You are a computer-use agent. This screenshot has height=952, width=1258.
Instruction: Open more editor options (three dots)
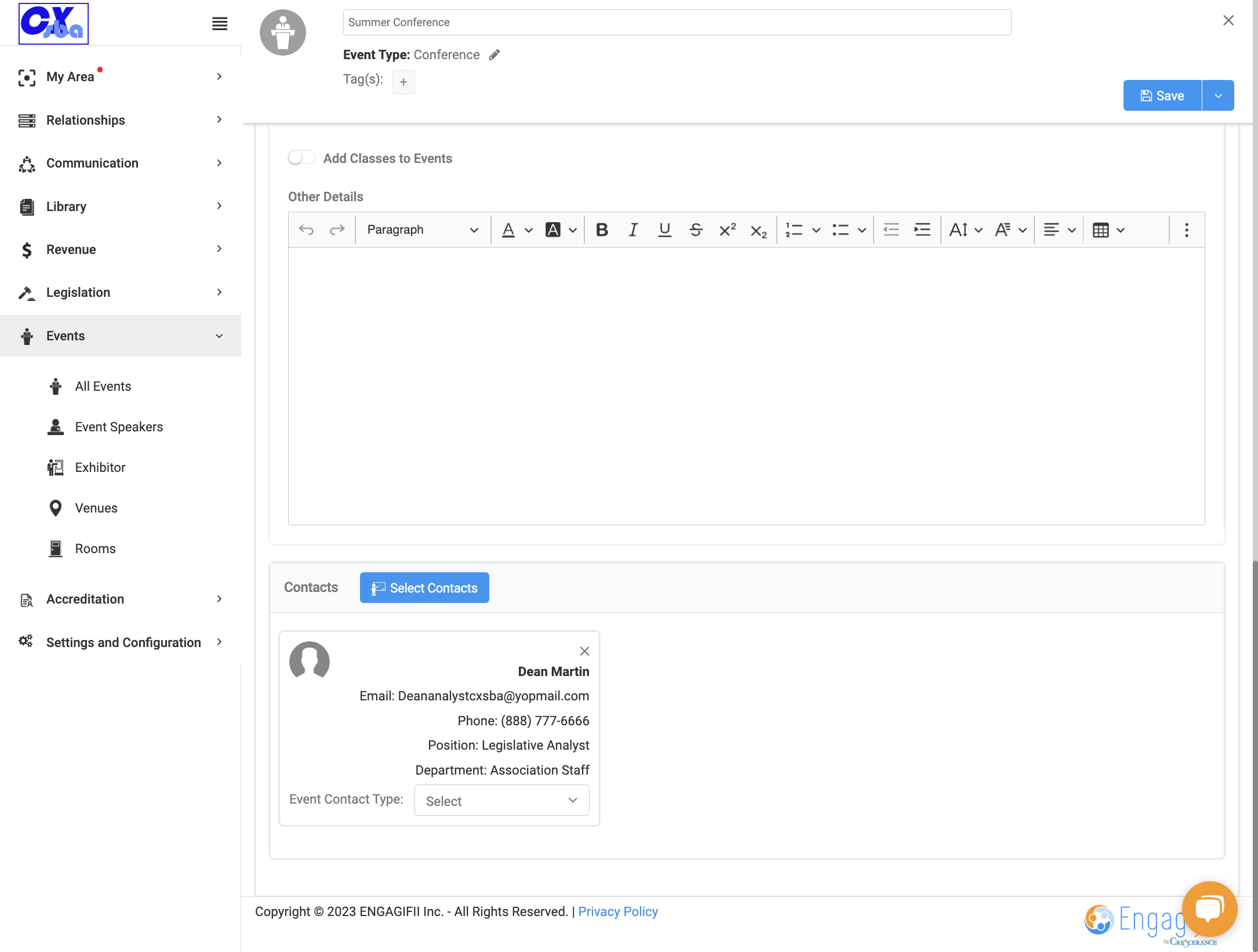1187,230
